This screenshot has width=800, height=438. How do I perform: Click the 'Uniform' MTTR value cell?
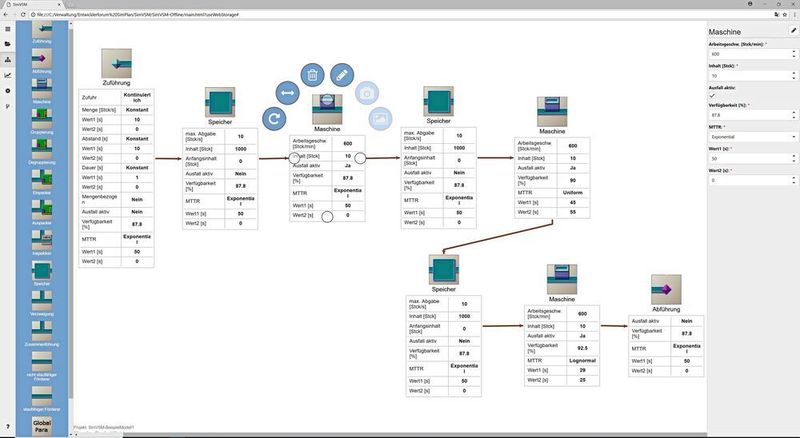pos(573,192)
